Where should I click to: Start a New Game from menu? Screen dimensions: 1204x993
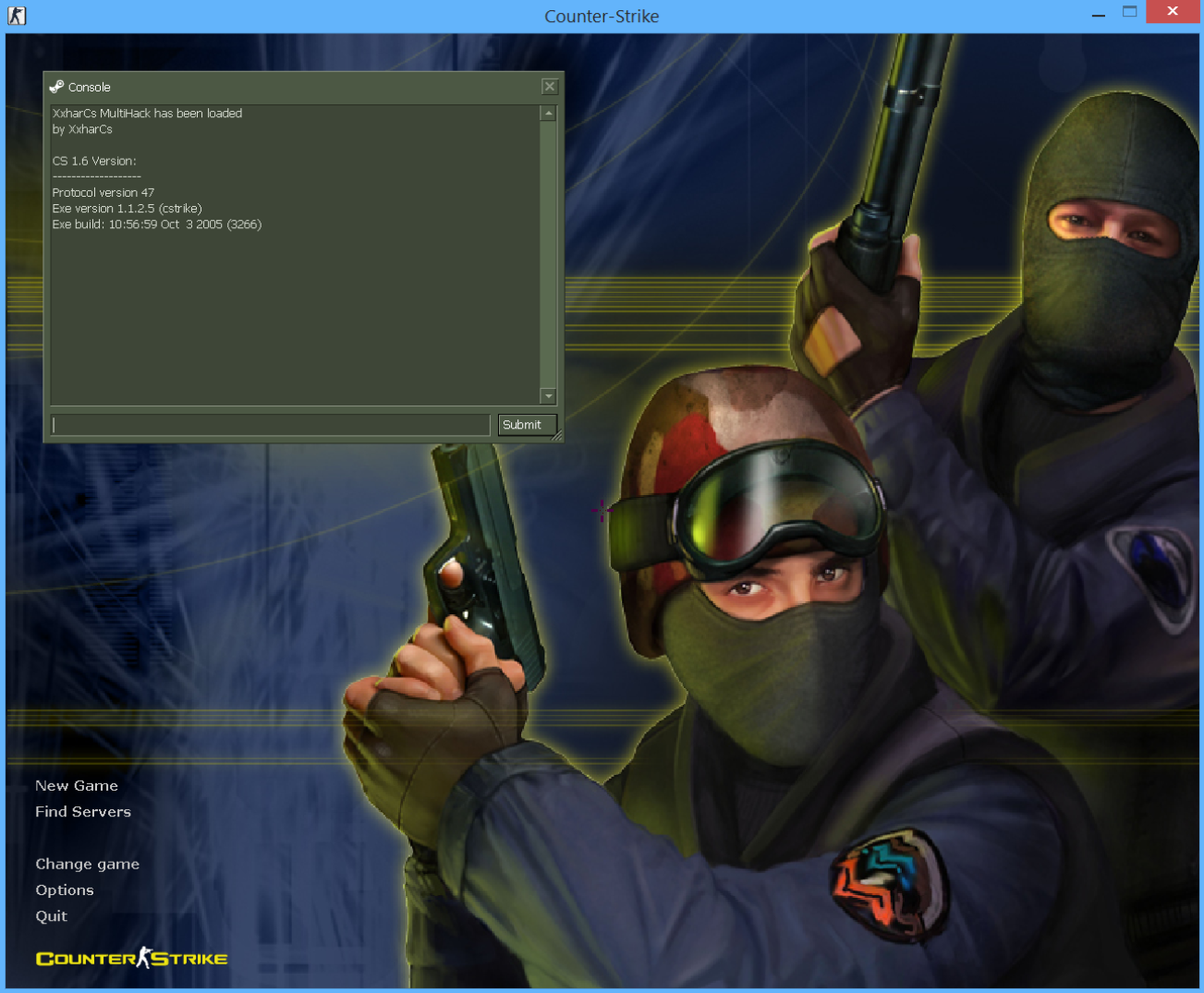[77, 786]
